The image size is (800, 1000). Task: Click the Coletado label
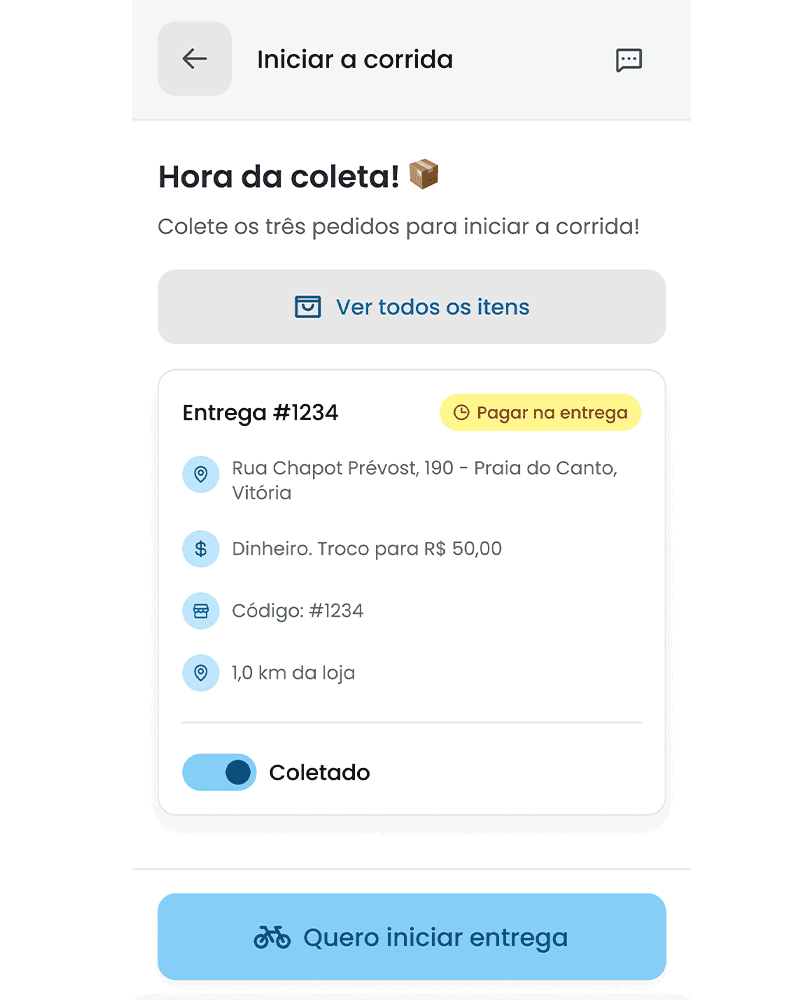point(320,773)
